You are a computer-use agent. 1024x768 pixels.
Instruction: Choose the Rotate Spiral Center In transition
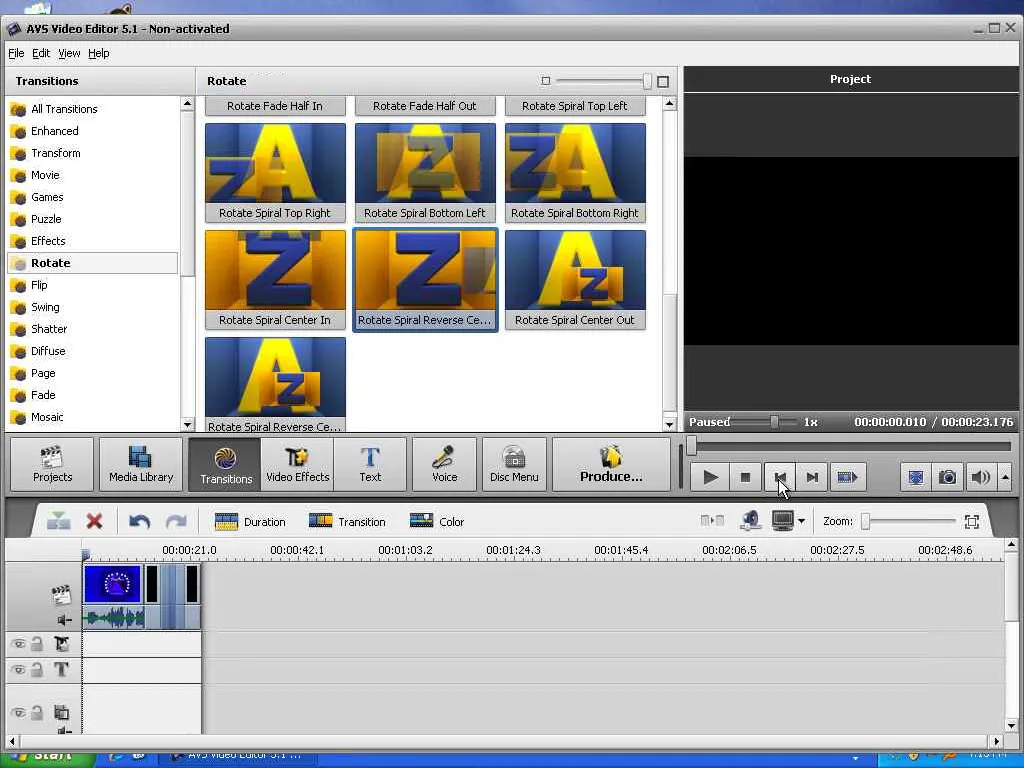275,280
